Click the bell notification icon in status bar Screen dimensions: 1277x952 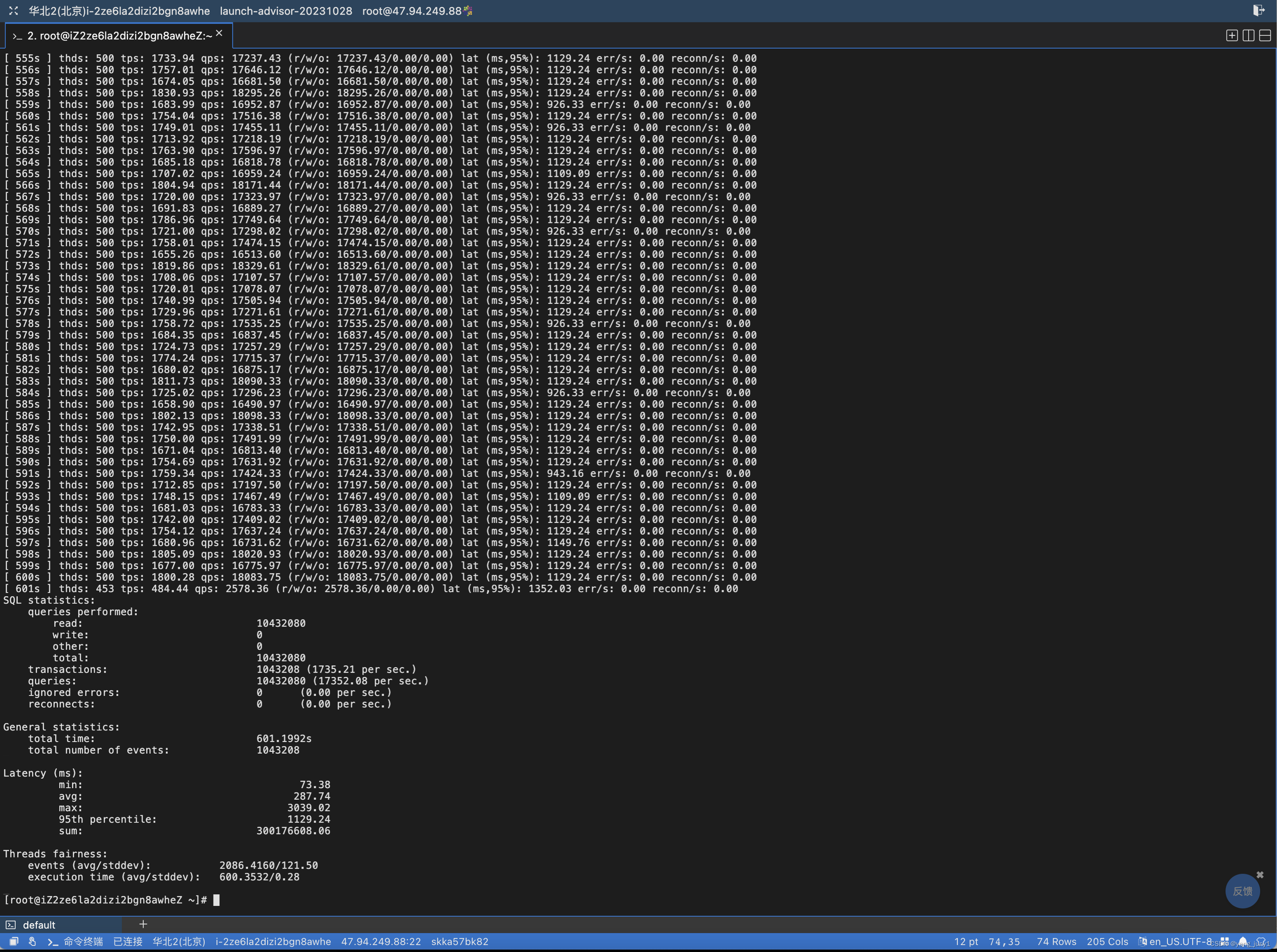[1243, 941]
